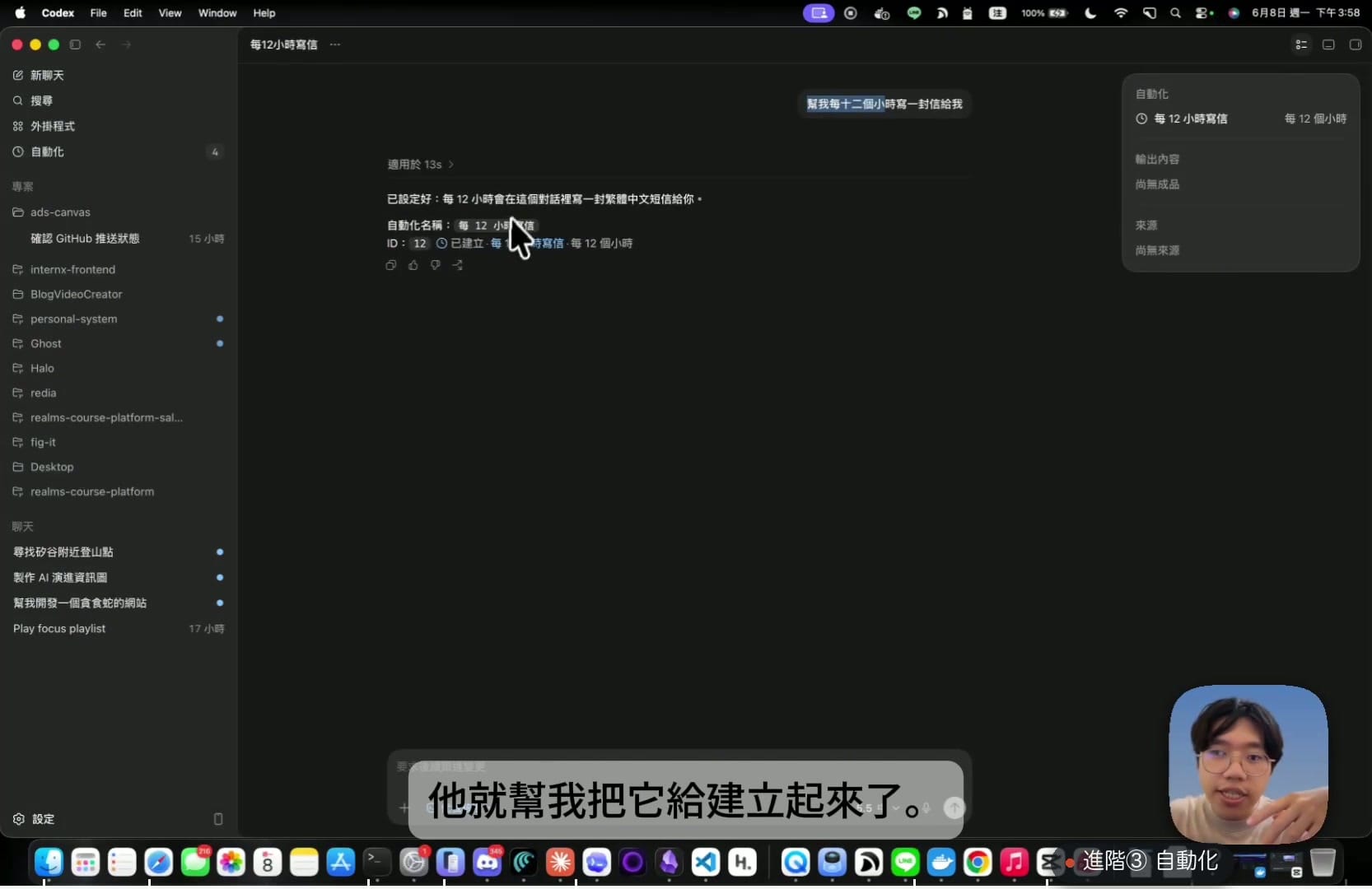The image size is (1372, 889).
Task: Open the Edit menu
Action: click(133, 13)
